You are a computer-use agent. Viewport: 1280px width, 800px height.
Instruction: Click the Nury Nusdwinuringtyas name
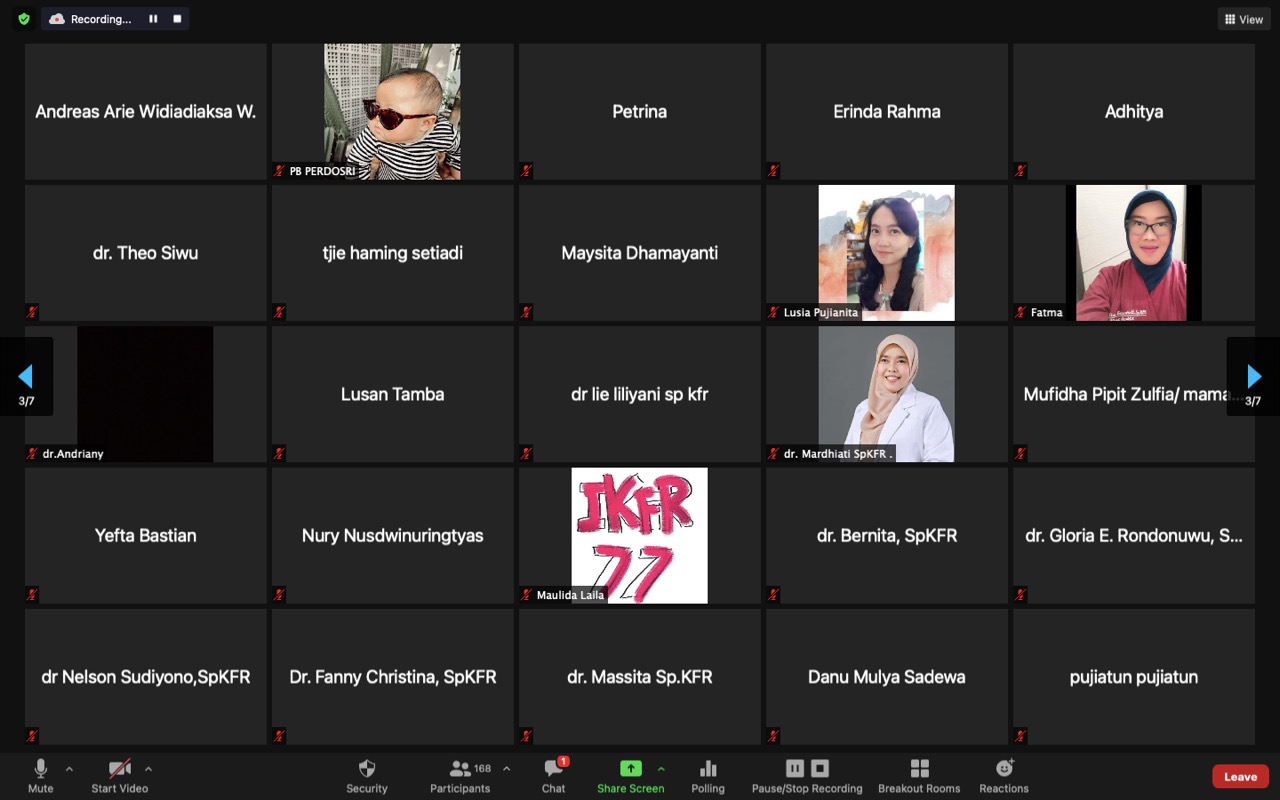393,536
